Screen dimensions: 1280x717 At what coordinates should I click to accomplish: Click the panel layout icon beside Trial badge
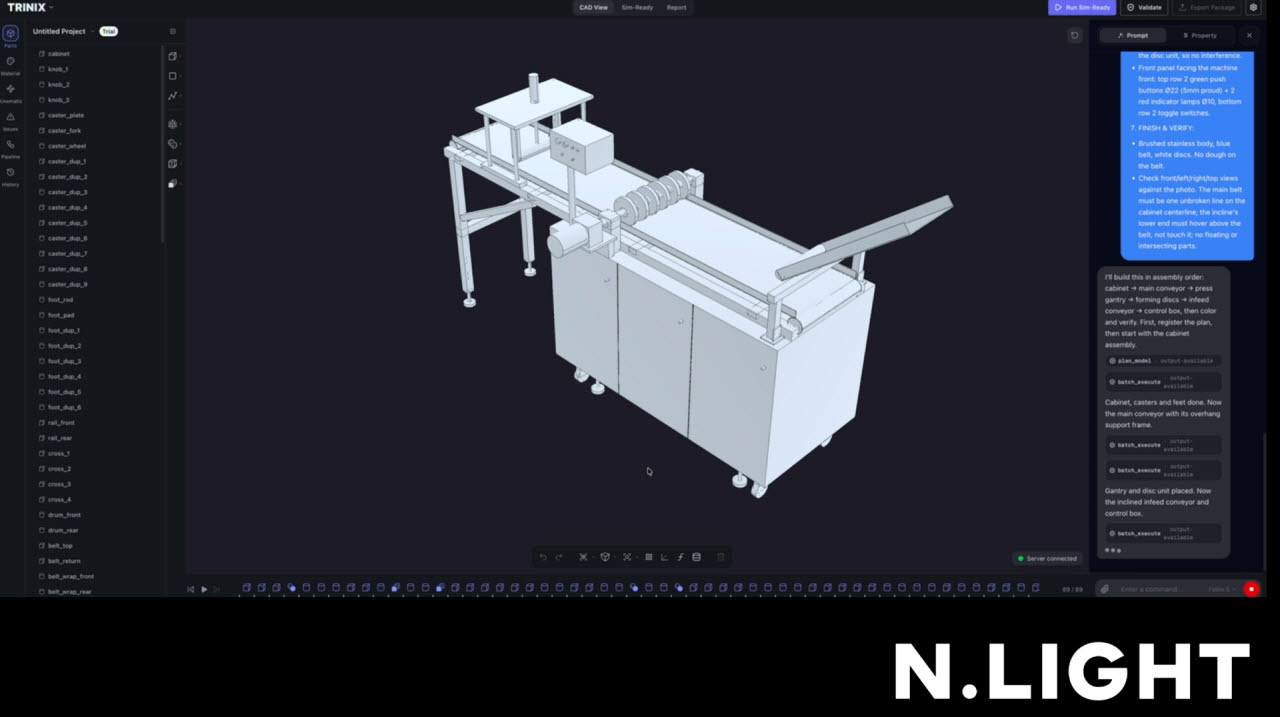click(x=172, y=31)
